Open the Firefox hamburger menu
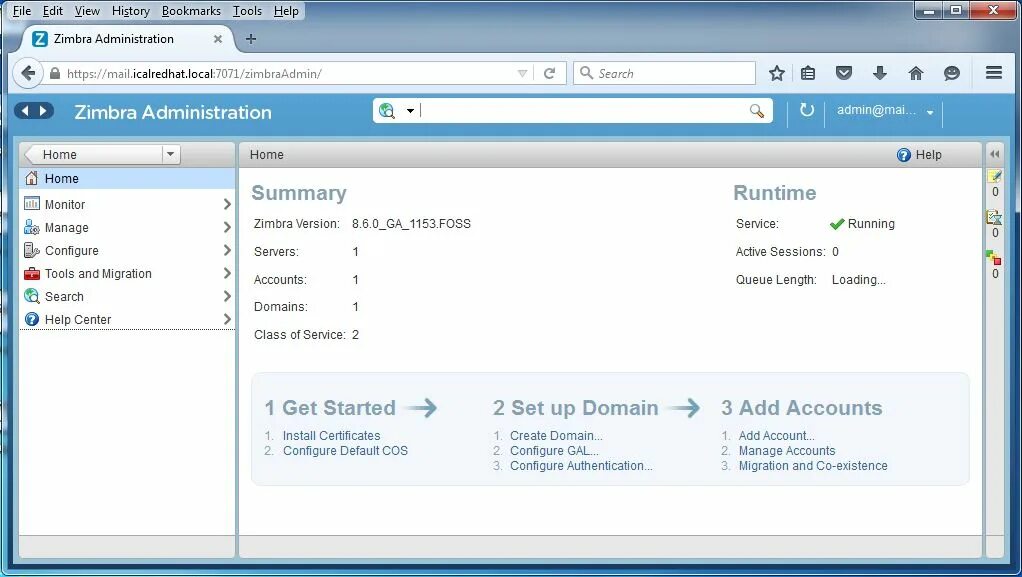The height and width of the screenshot is (577, 1022). 994,72
